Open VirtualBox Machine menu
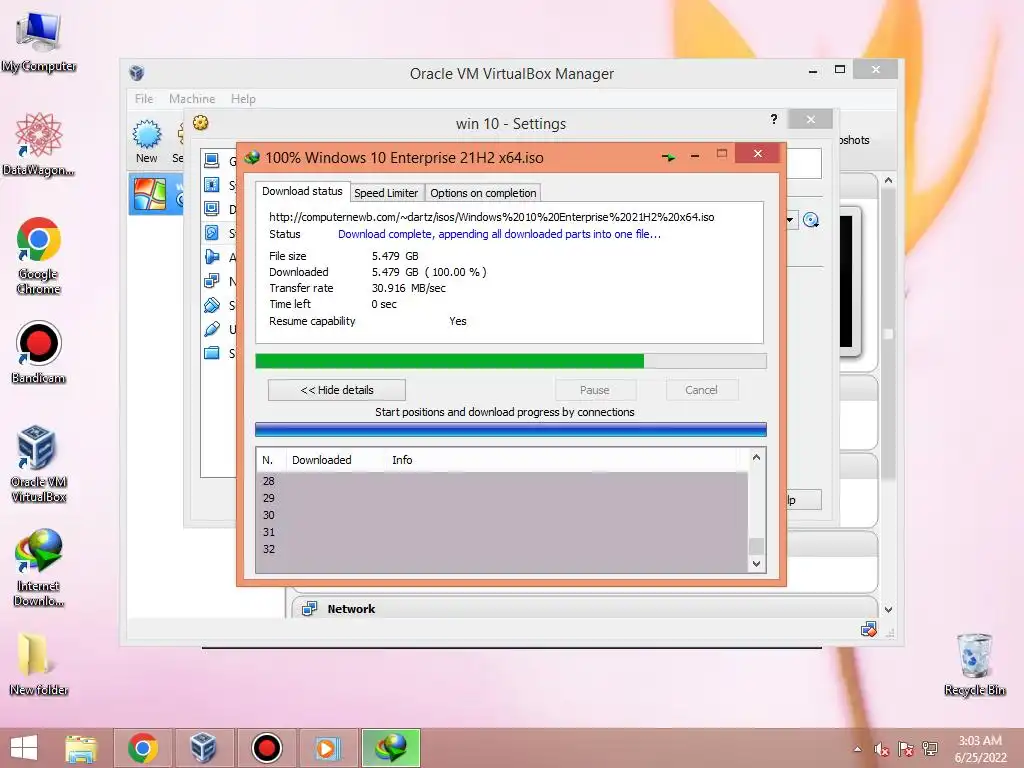1024x768 pixels. (x=192, y=99)
